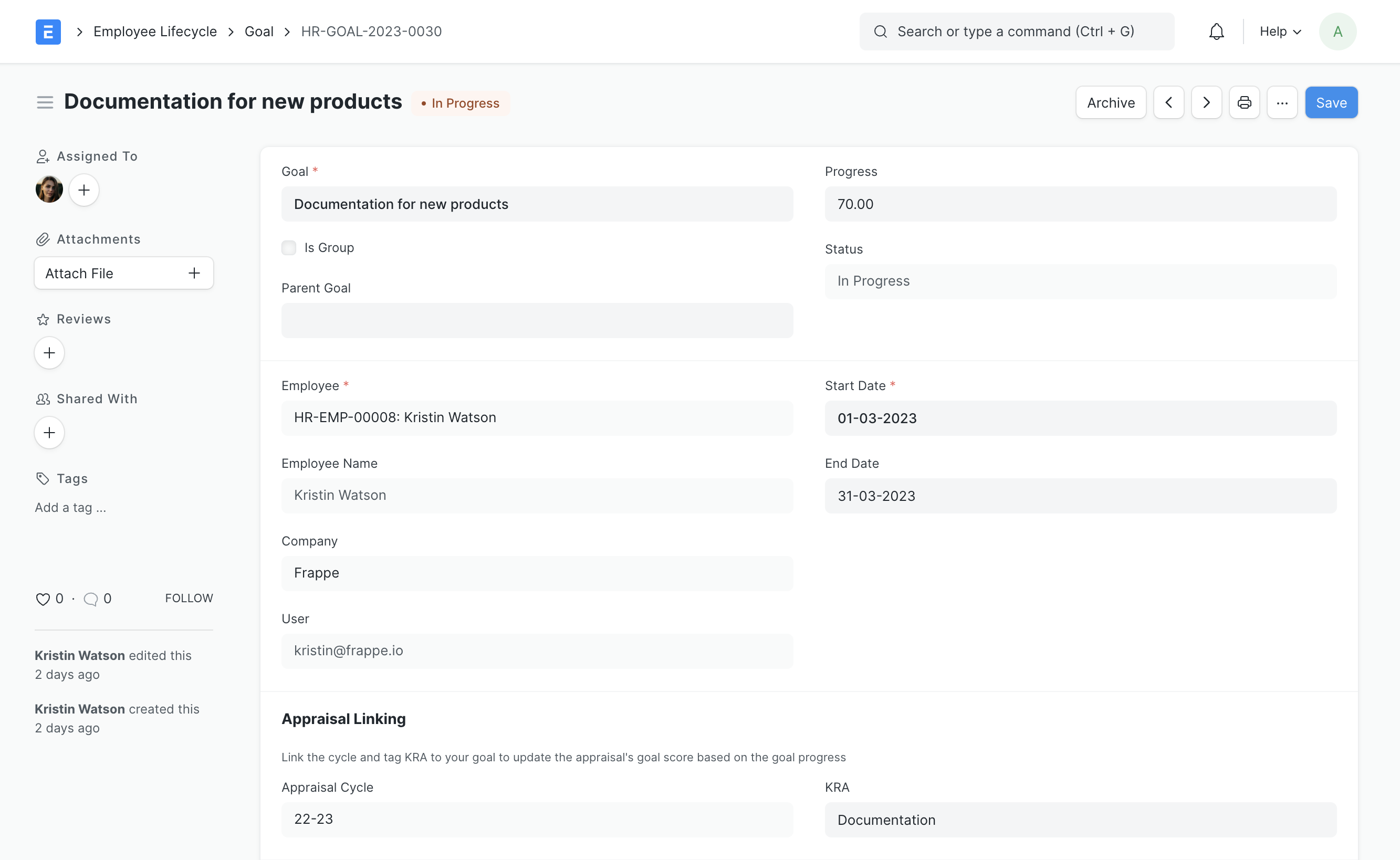
Task: Navigate to Employee Lifecycle breadcrumb
Action: 155,32
